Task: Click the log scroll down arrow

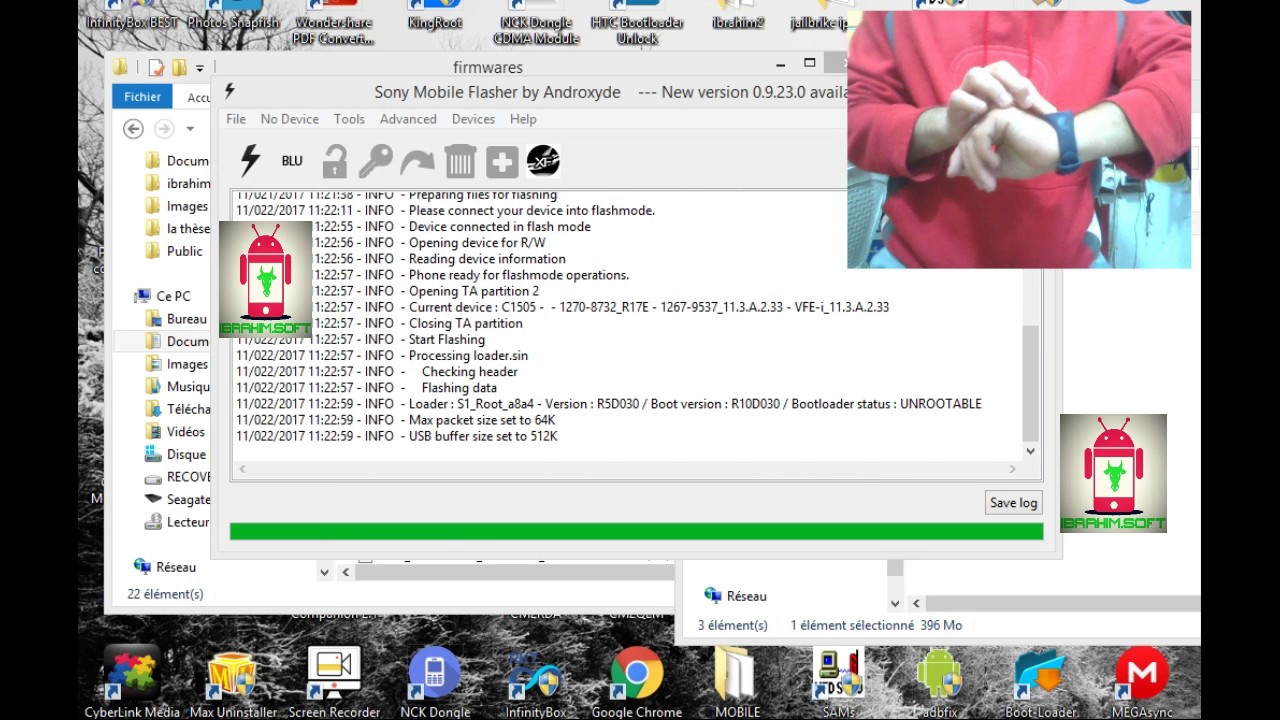Action: 1031,451
